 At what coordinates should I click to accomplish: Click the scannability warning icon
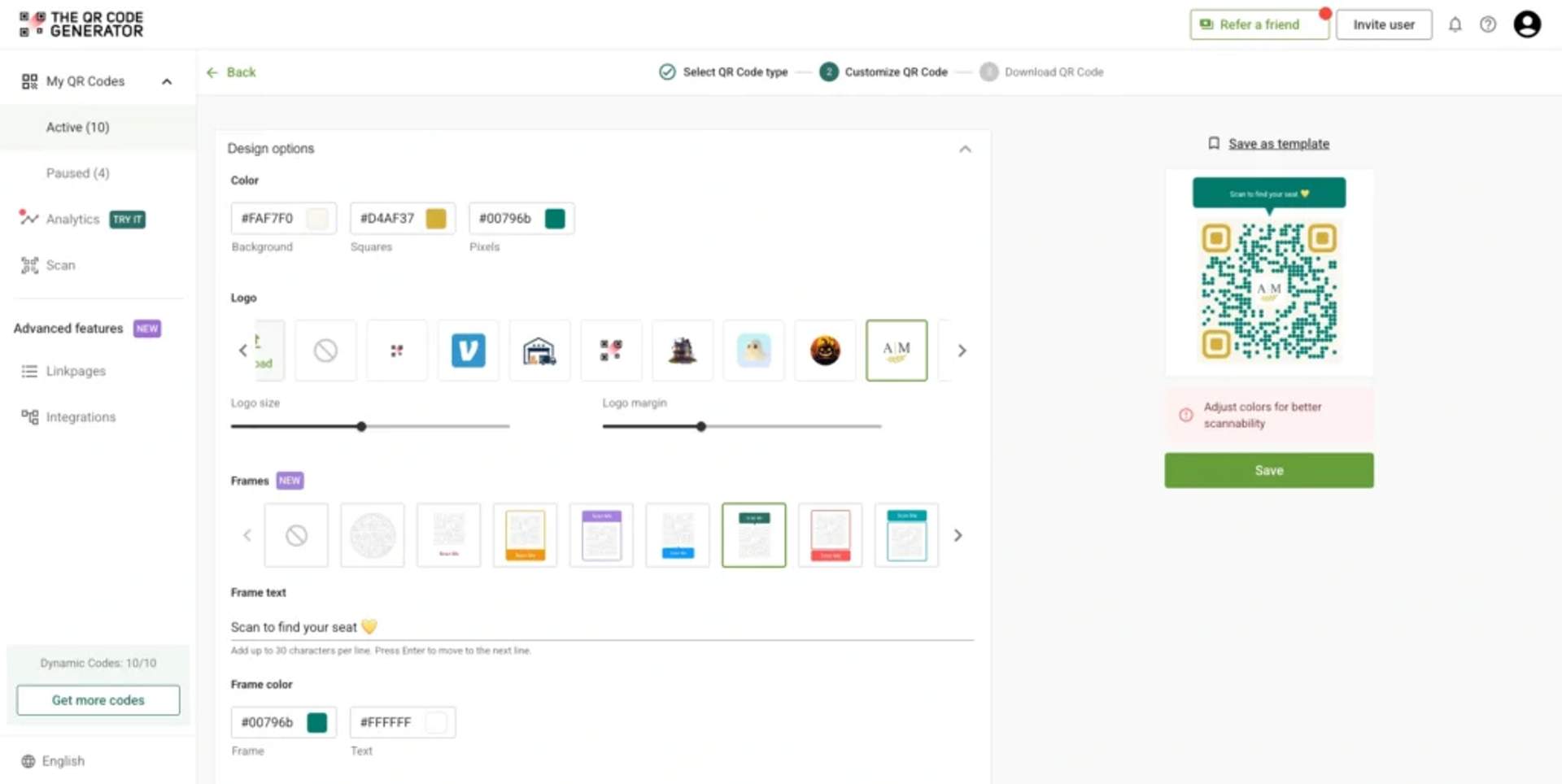tap(1185, 415)
